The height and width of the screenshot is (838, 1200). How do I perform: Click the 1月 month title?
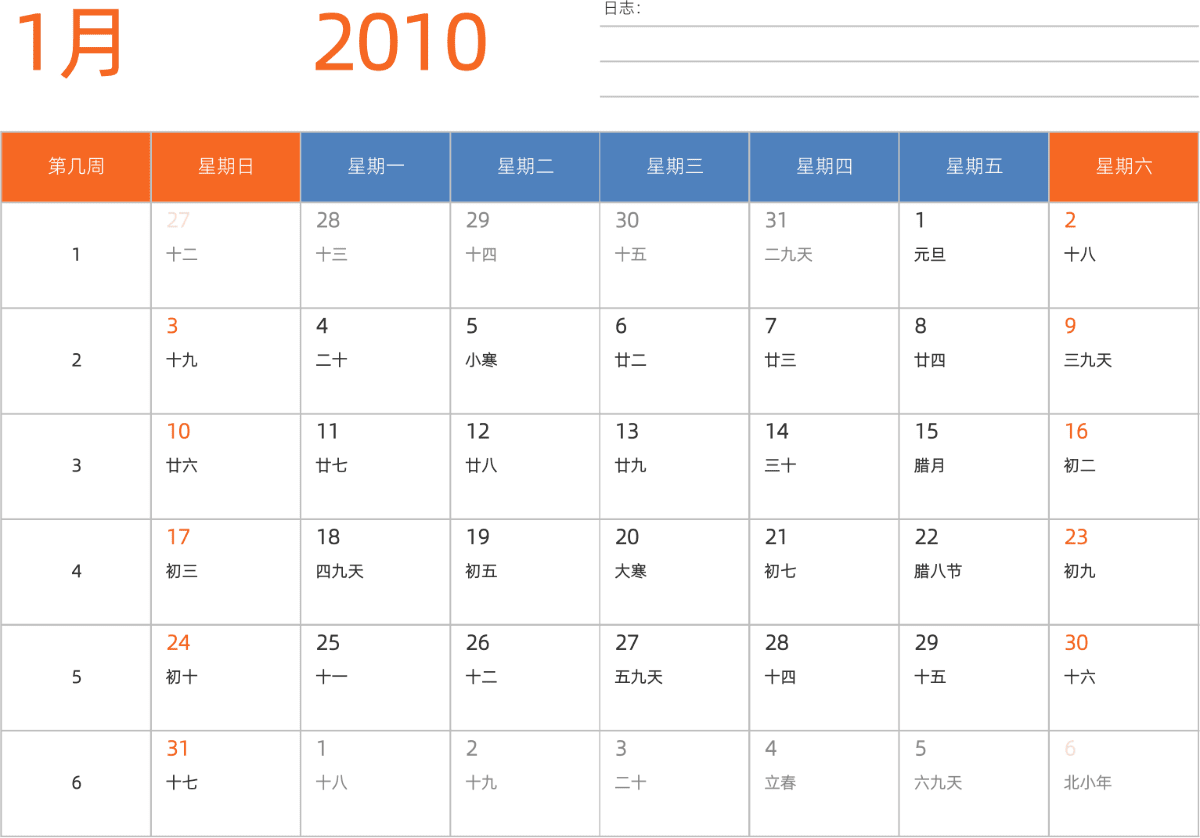[70, 44]
